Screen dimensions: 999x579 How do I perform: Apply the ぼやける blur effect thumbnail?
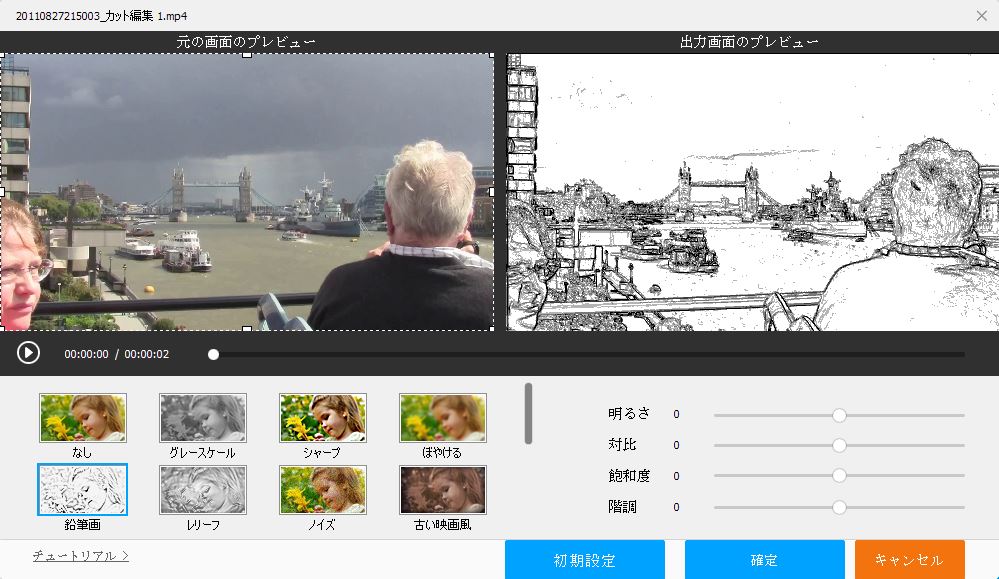(x=442, y=418)
